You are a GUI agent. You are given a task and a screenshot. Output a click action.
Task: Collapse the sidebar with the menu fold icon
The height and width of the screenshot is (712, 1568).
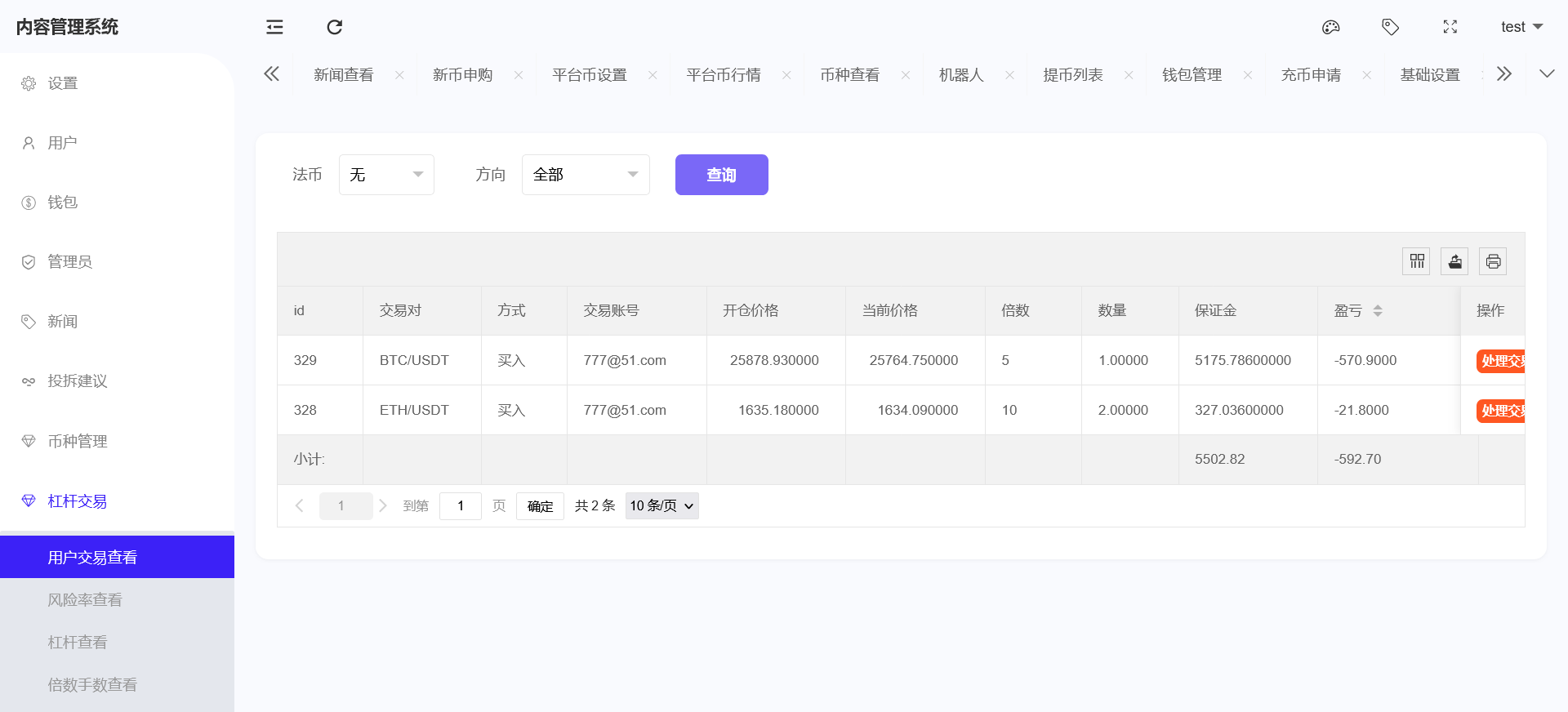coord(274,27)
